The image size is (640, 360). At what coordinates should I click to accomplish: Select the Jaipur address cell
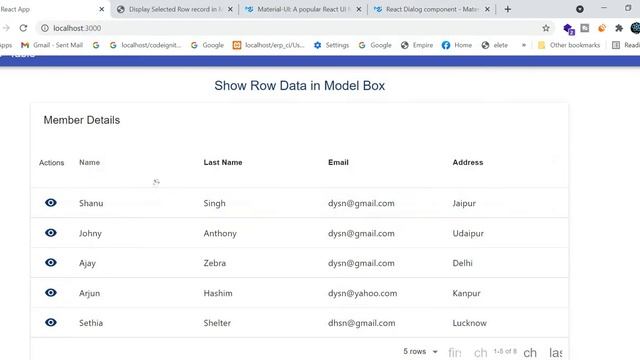(x=464, y=203)
